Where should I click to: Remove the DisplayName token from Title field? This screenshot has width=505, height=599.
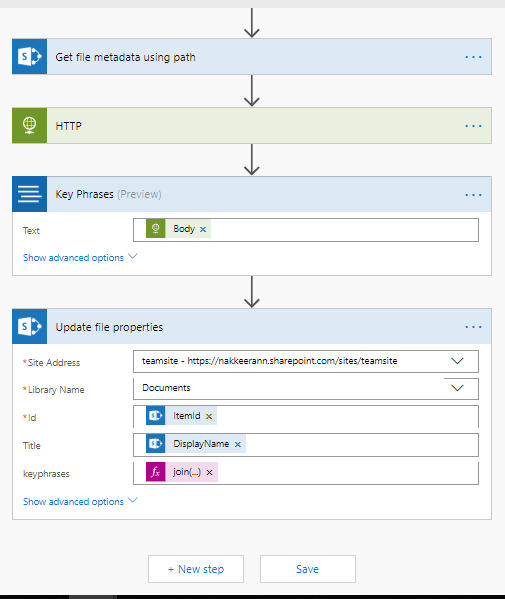point(238,444)
